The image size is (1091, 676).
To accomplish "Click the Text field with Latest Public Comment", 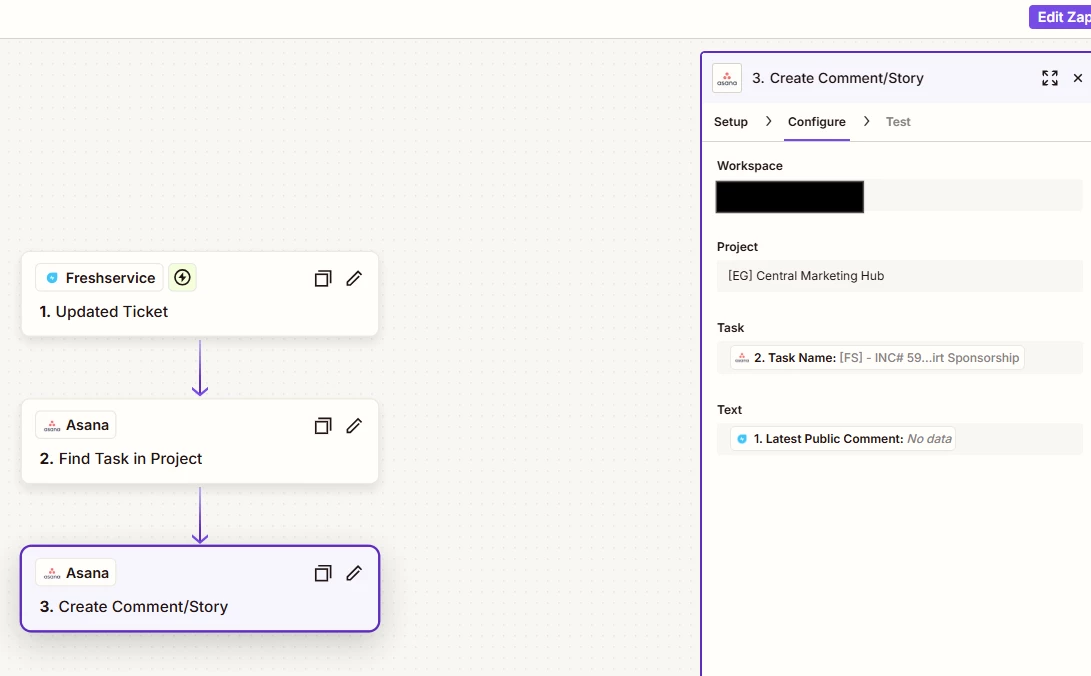I will tap(899, 439).
